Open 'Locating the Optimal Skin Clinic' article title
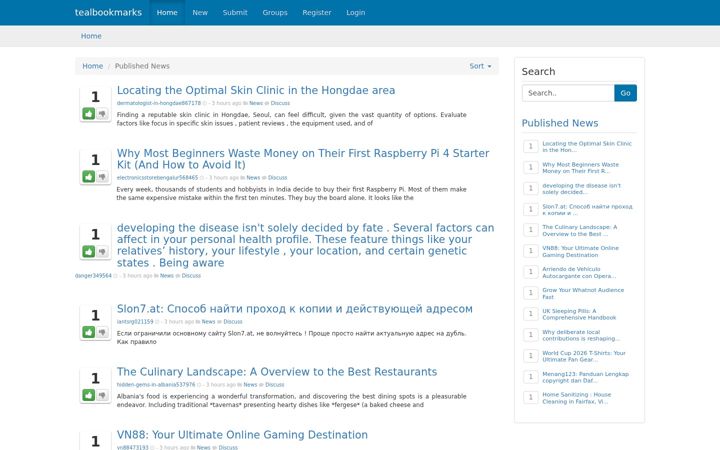This screenshot has width=720, height=450. (256, 90)
